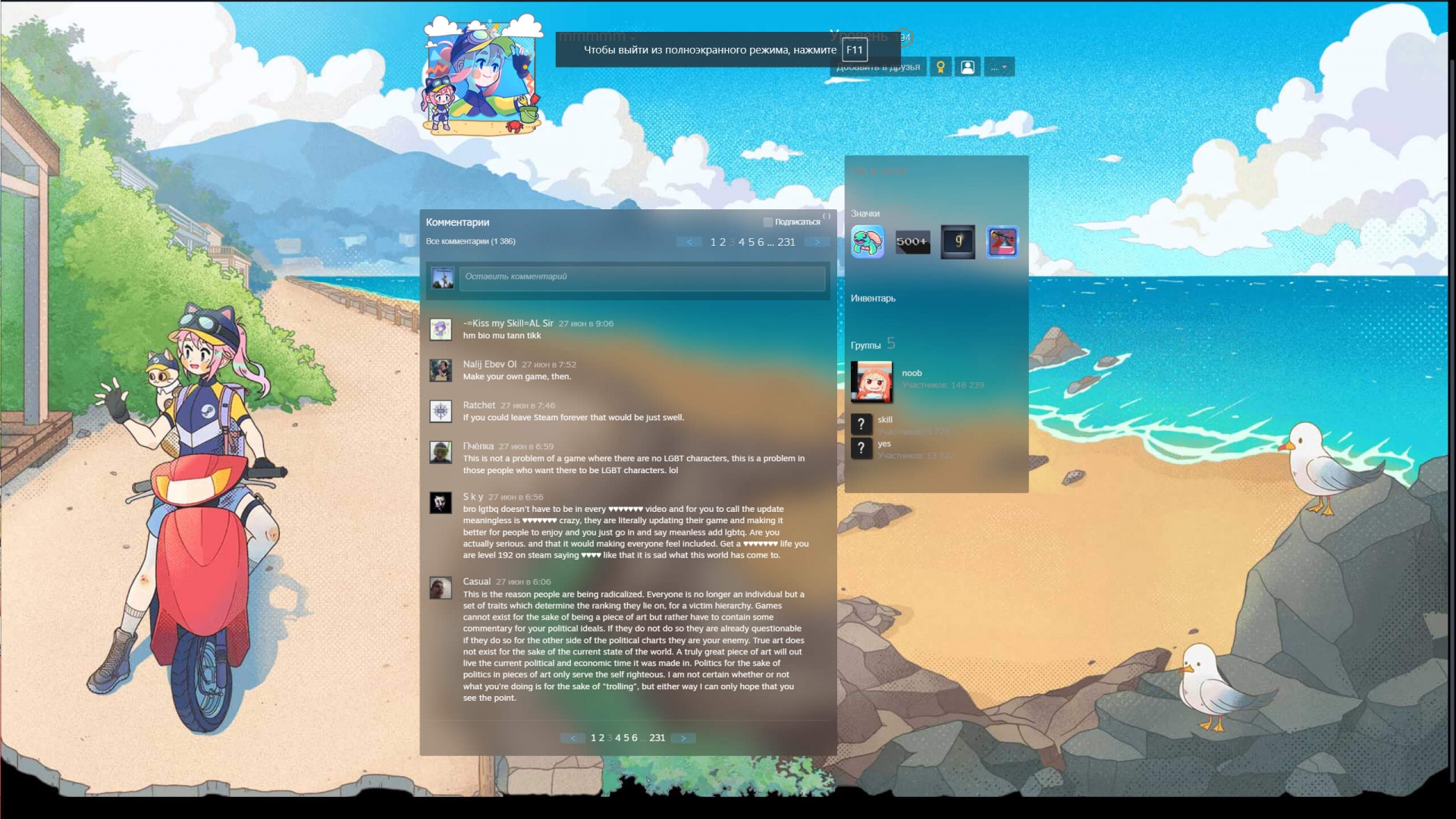Click the Добавить в друзья button

coord(878,67)
